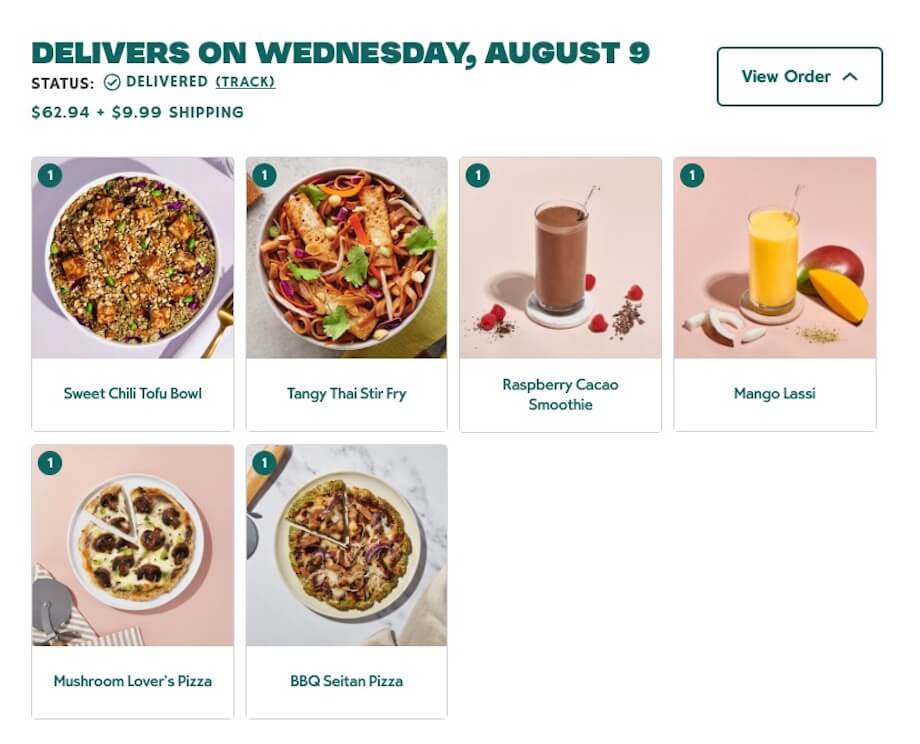Select the BBQ Seitan Pizza name
The image size is (920, 744).
[x=346, y=681]
